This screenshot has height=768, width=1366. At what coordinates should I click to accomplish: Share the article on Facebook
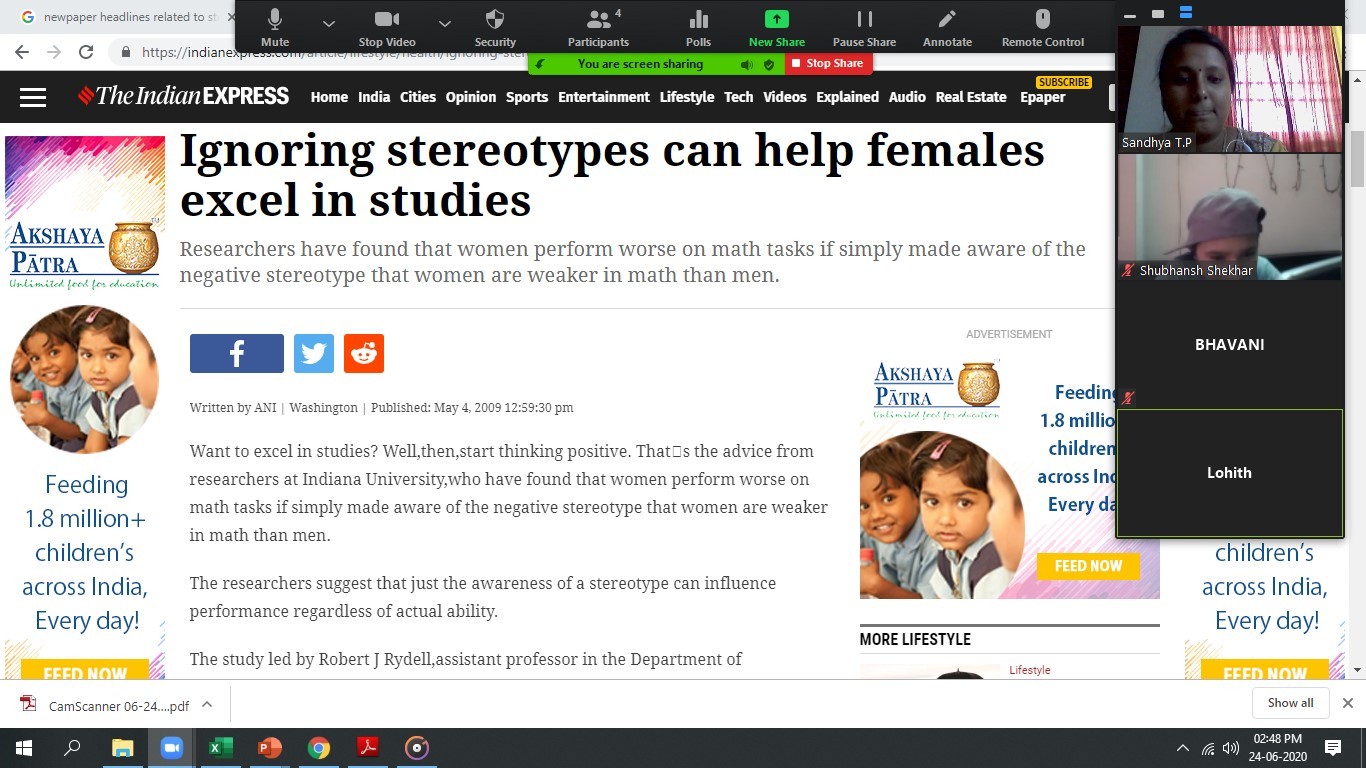237,354
